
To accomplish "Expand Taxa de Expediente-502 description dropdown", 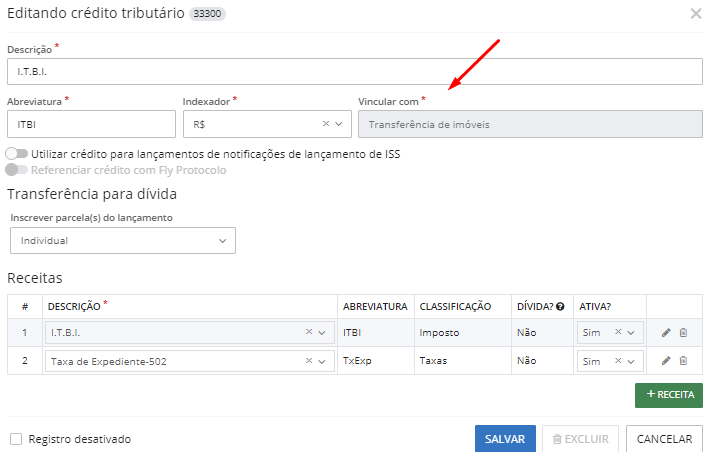I will pos(322,361).
